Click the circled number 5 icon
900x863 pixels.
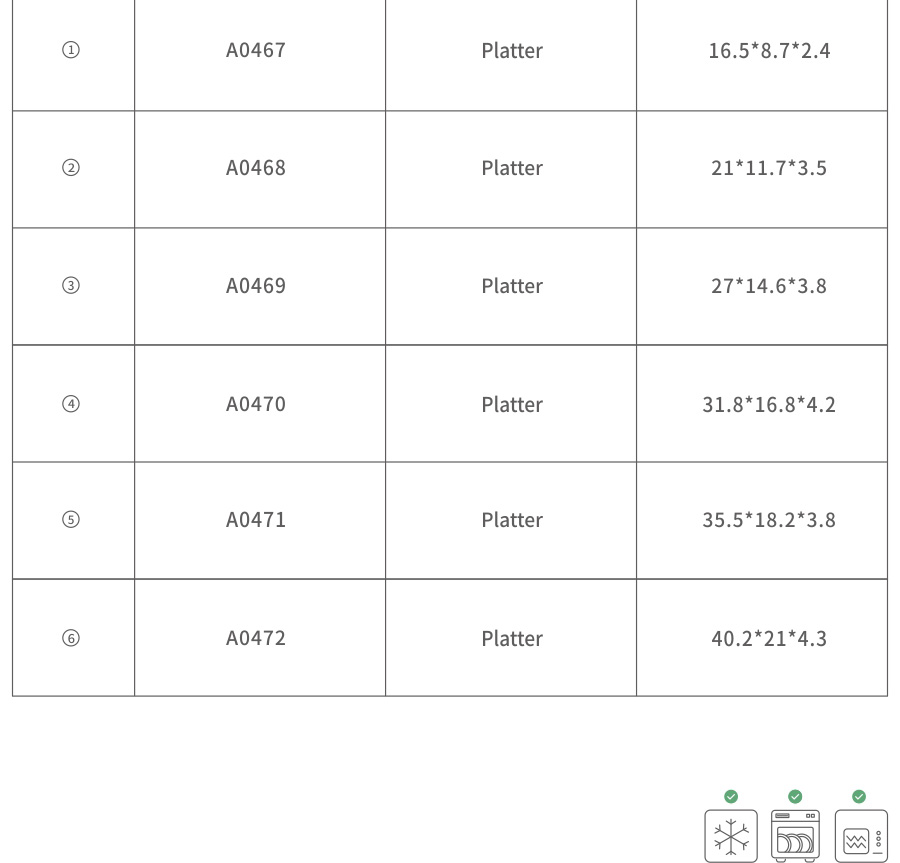pyautogui.click(x=71, y=520)
